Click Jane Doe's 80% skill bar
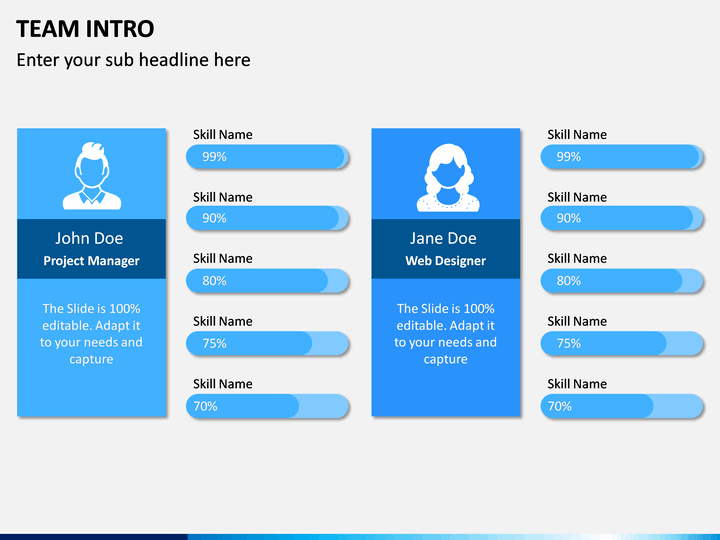This screenshot has height=540, width=720. point(622,281)
